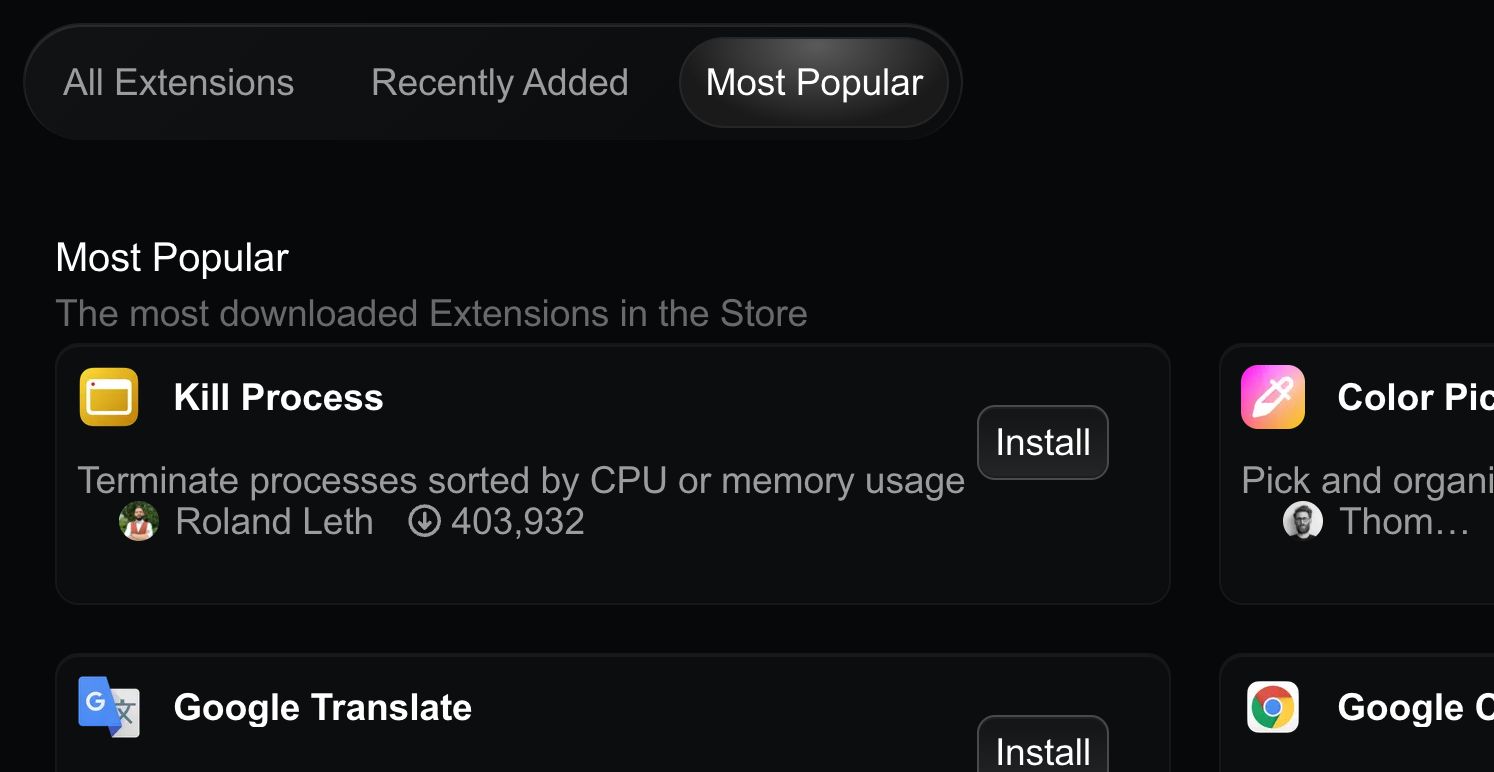Switch to the All Extensions tab
This screenshot has height=772, width=1494.
[x=178, y=82]
